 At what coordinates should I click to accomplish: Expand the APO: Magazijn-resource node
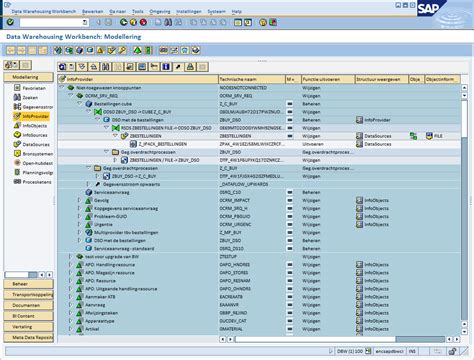[70, 272]
